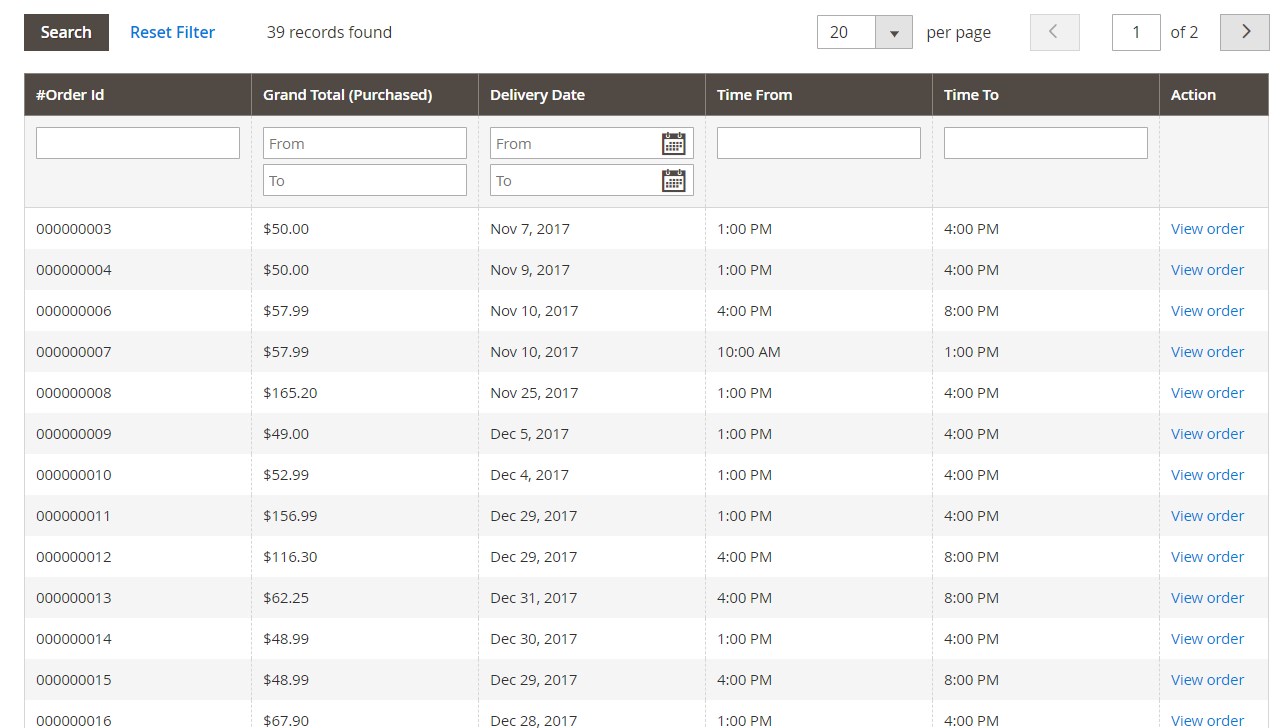This screenshot has width=1288, height=728.
Task: Open calendar for Delivery Date To
Action: click(x=674, y=180)
